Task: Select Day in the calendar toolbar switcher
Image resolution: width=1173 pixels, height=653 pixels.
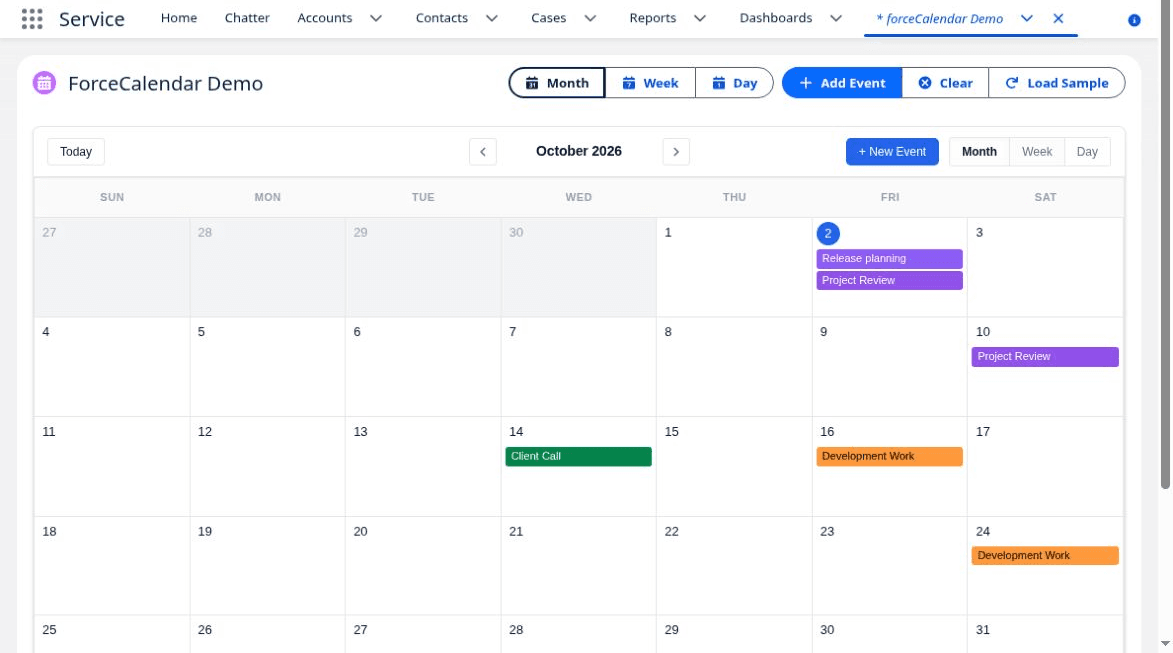Action: point(1087,152)
